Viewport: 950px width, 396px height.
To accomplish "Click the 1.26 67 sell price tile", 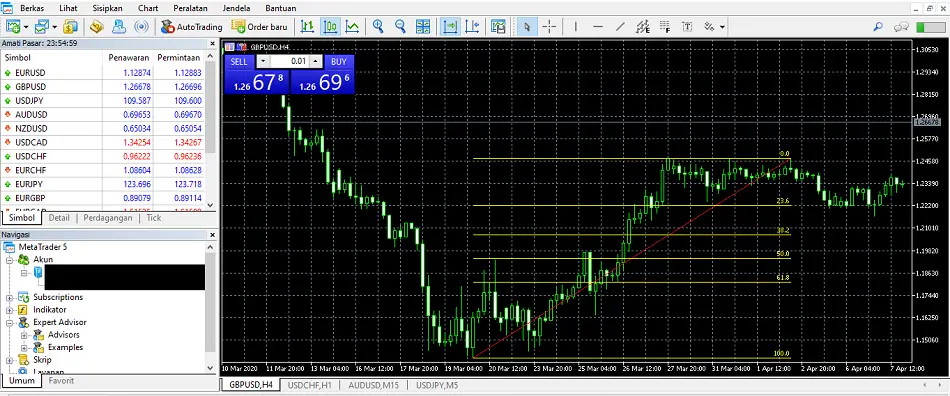I will (x=257, y=82).
